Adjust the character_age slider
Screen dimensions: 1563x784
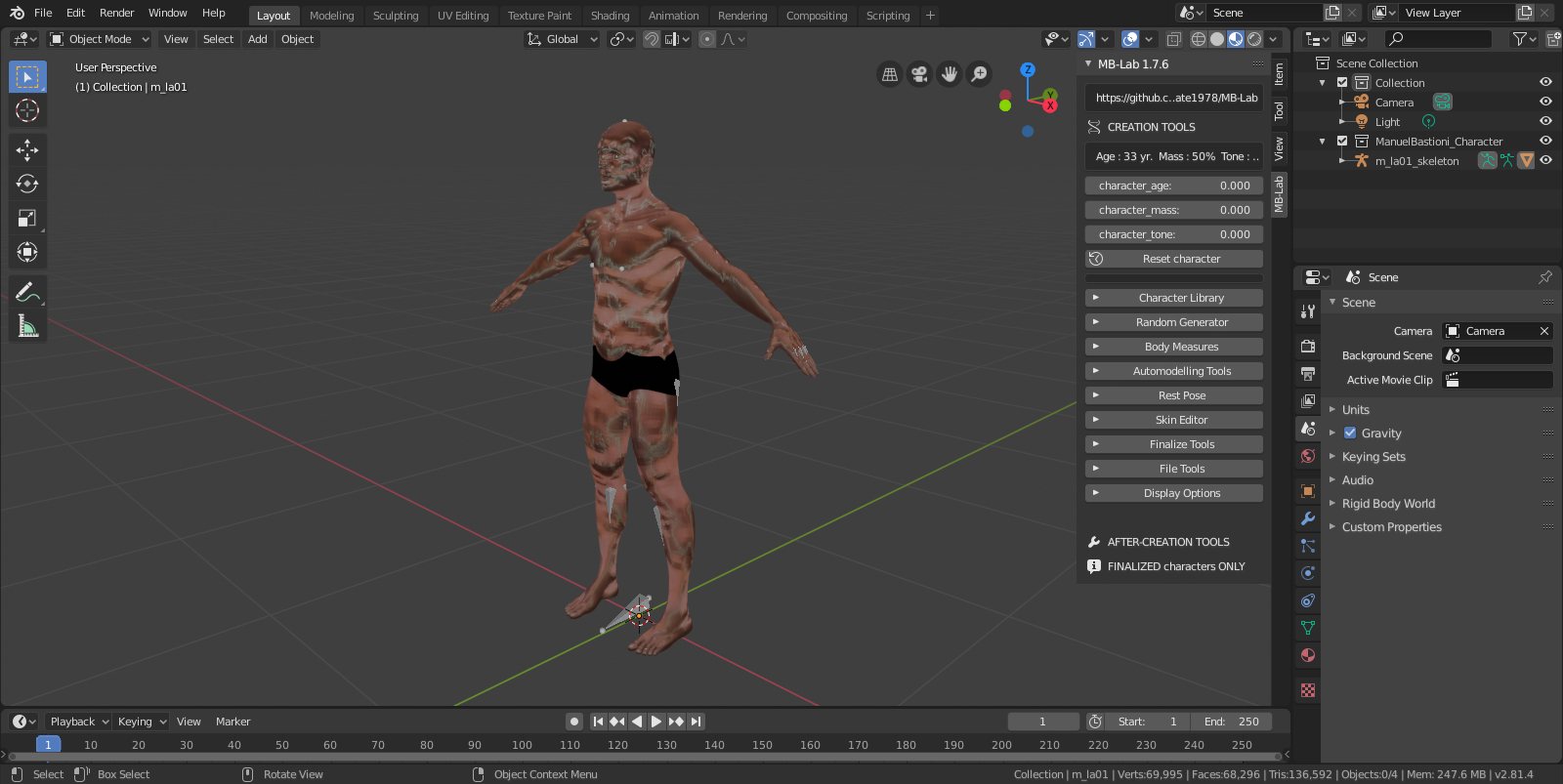point(1173,186)
